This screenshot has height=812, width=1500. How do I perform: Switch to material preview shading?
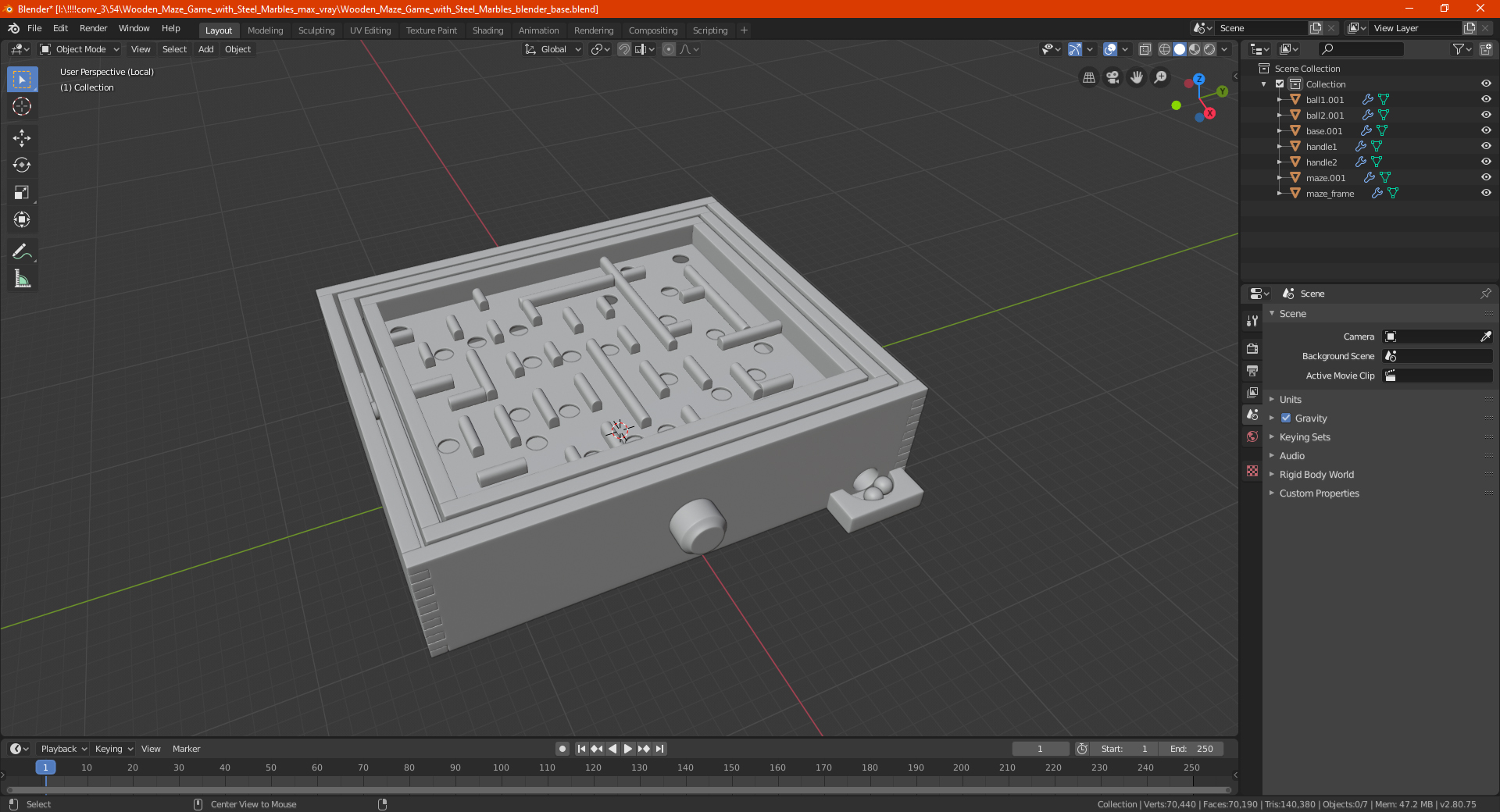click(x=1195, y=49)
